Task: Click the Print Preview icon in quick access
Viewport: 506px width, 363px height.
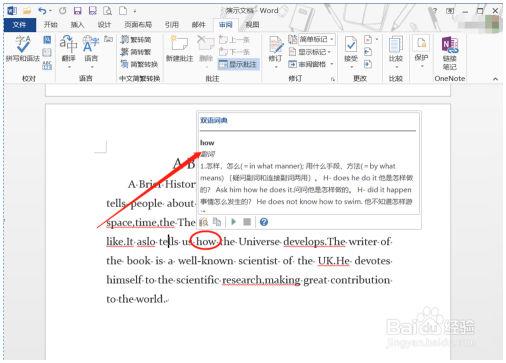Action: [107, 11]
